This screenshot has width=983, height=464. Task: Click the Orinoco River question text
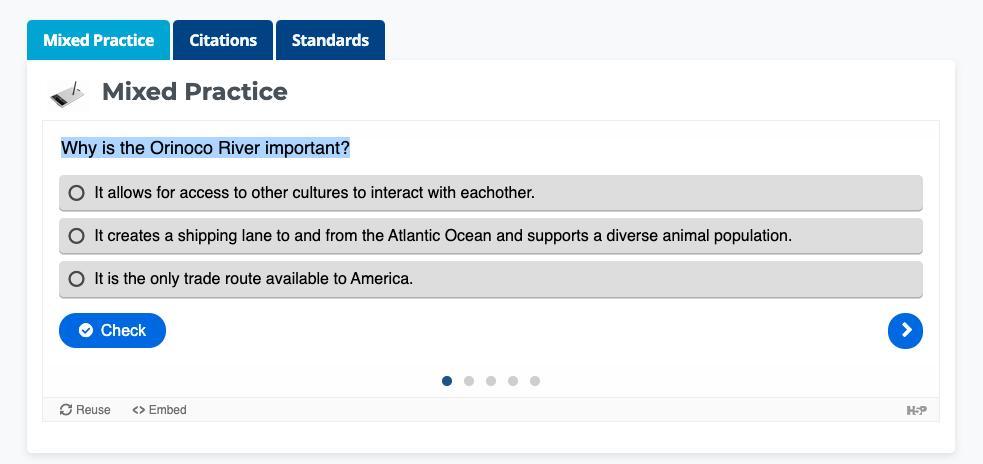205,148
